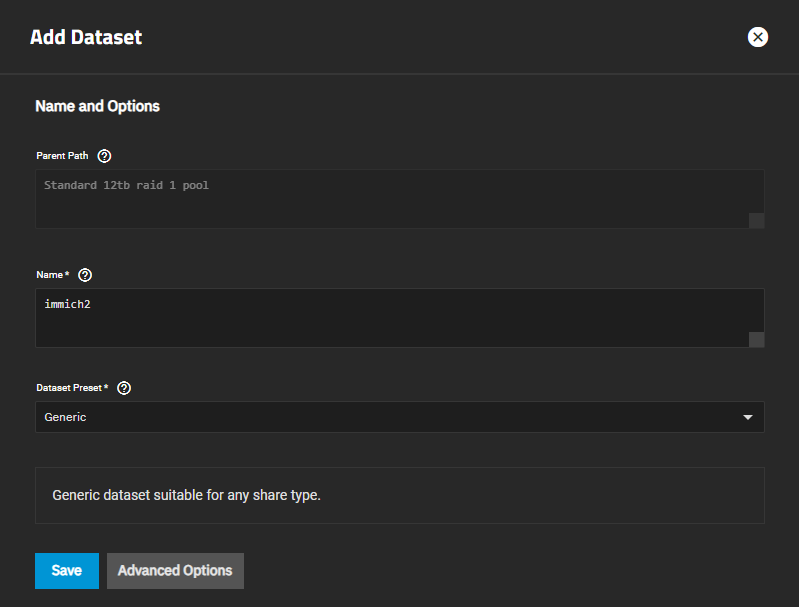Save the new dataset
The image size is (799, 607).
point(67,571)
